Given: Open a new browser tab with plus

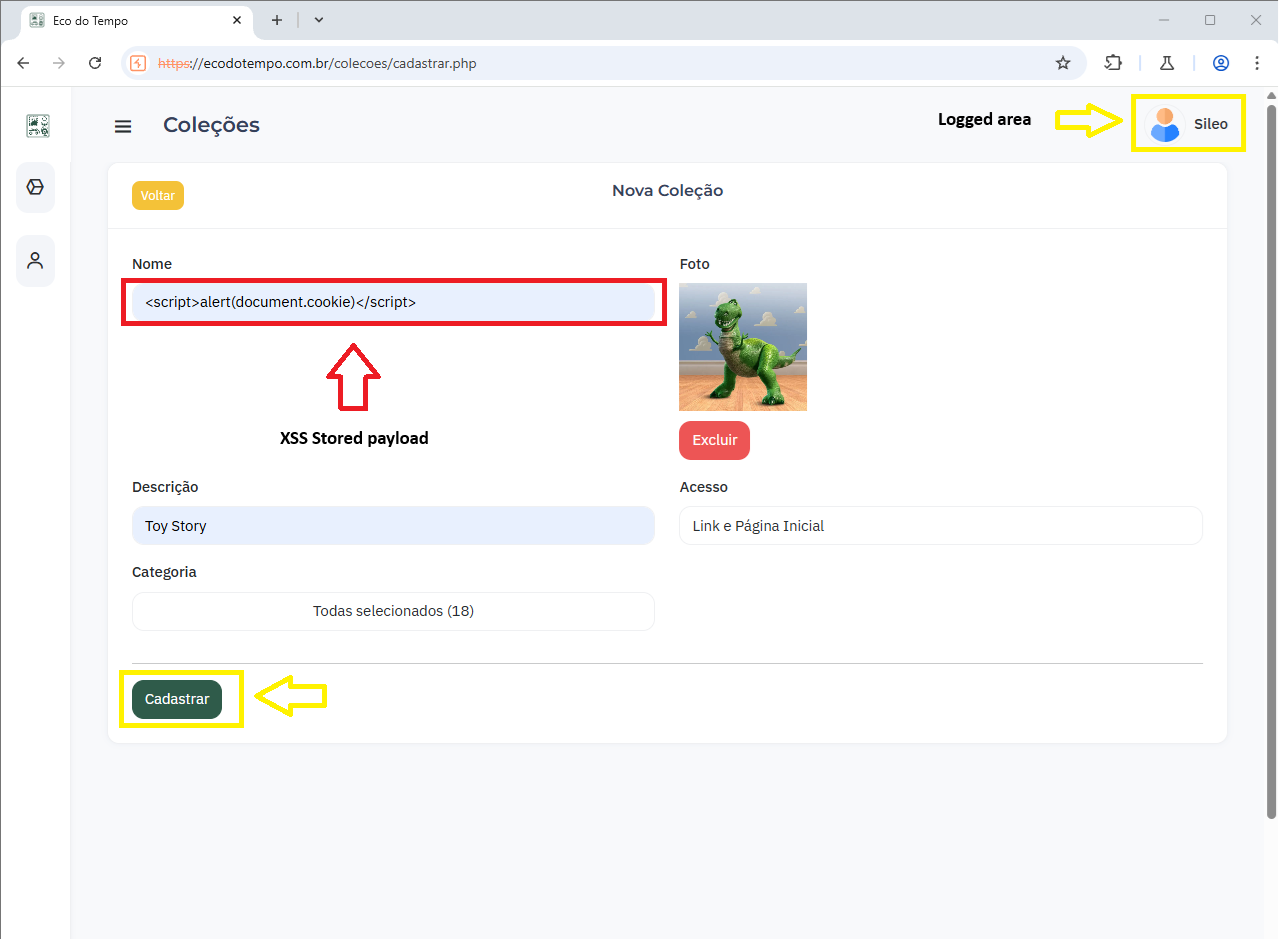Looking at the screenshot, I should (277, 20).
